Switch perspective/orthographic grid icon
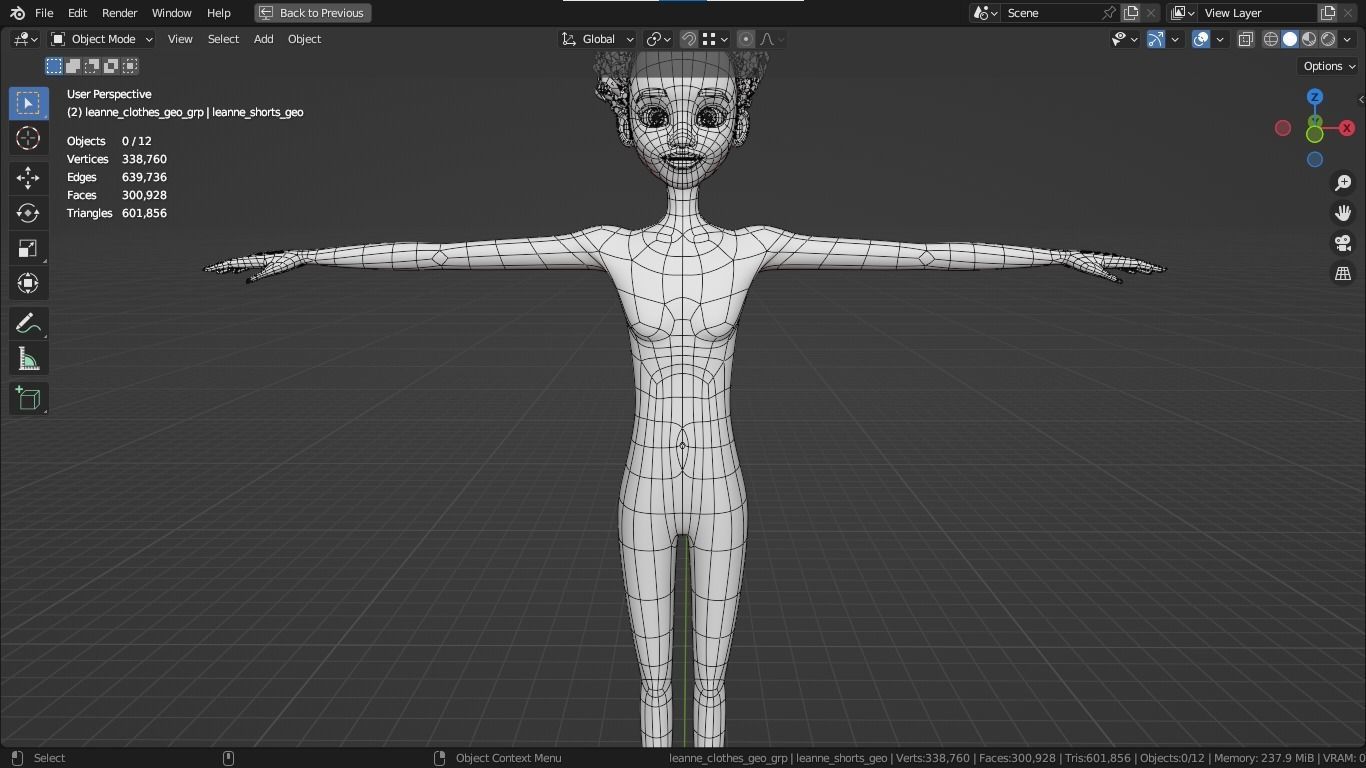The image size is (1366, 768). (x=1343, y=273)
